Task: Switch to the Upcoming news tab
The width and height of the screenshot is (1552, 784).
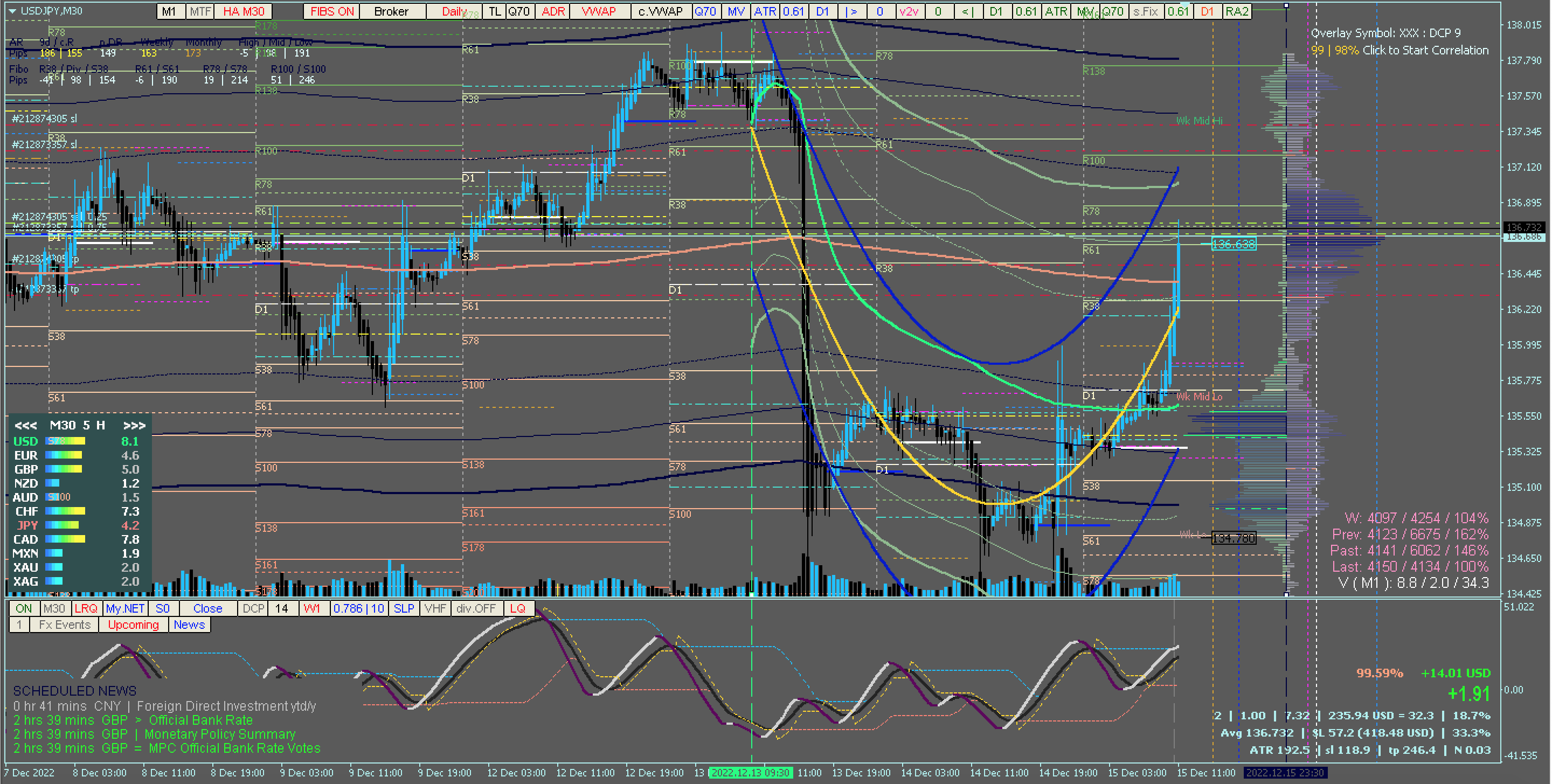Action: click(x=133, y=625)
